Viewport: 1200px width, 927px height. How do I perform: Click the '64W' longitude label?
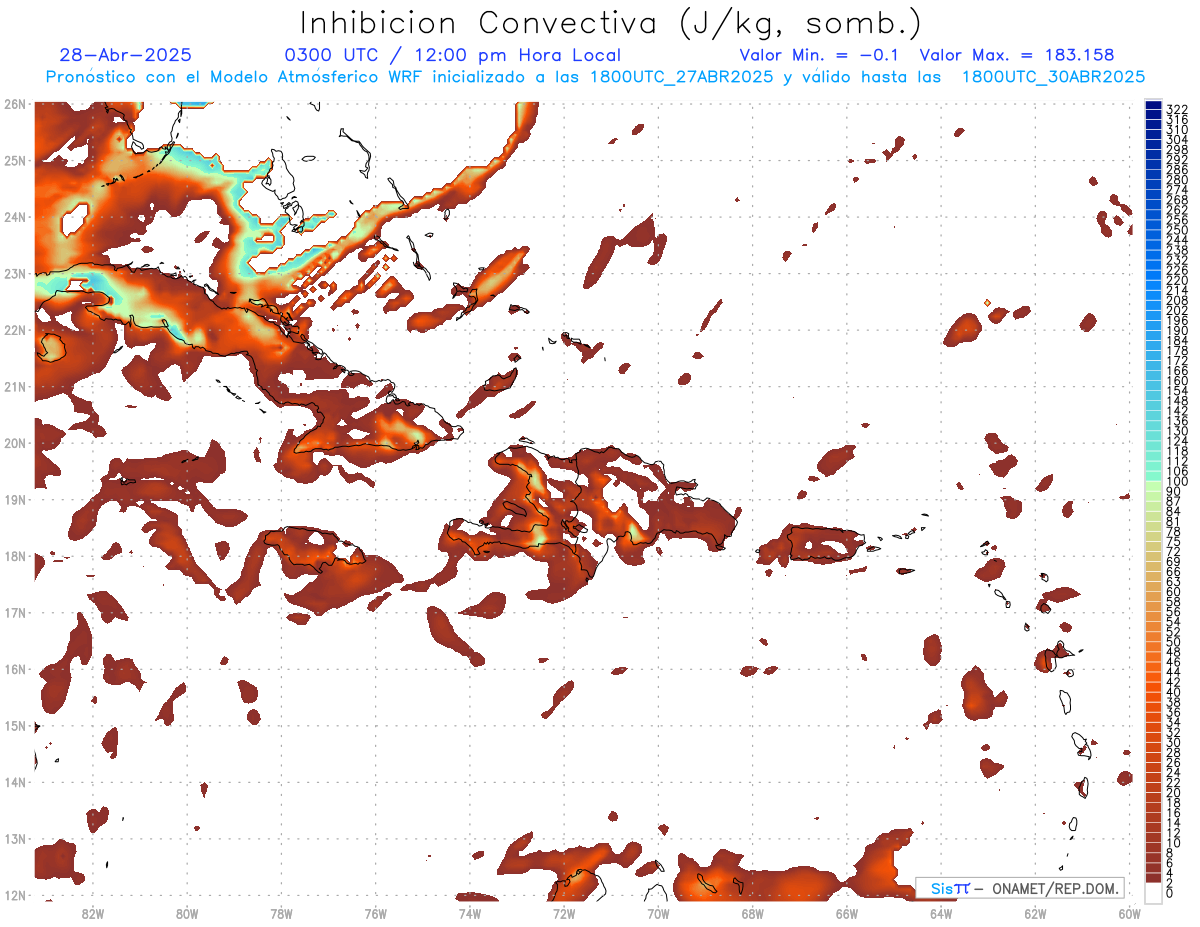tap(941, 913)
